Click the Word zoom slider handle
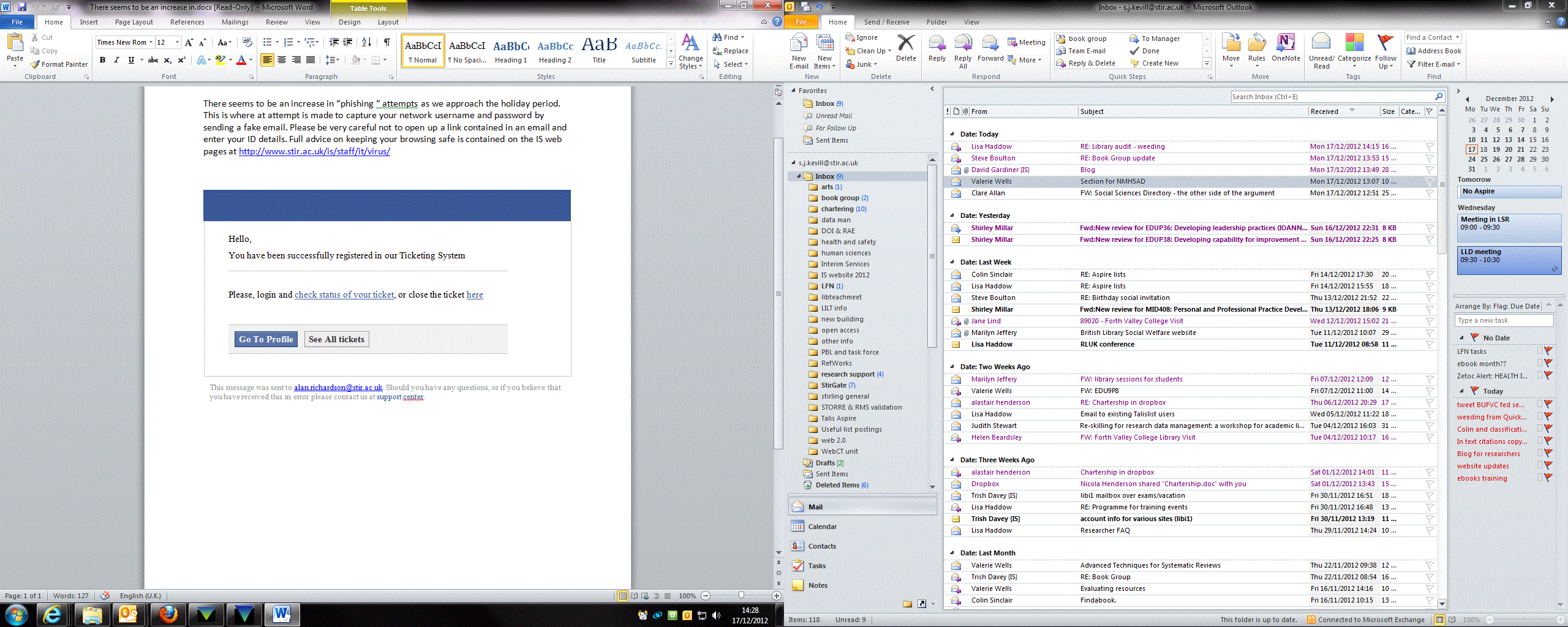Image resolution: width=1568 pixels, height=627 pixels. (741, 595)
